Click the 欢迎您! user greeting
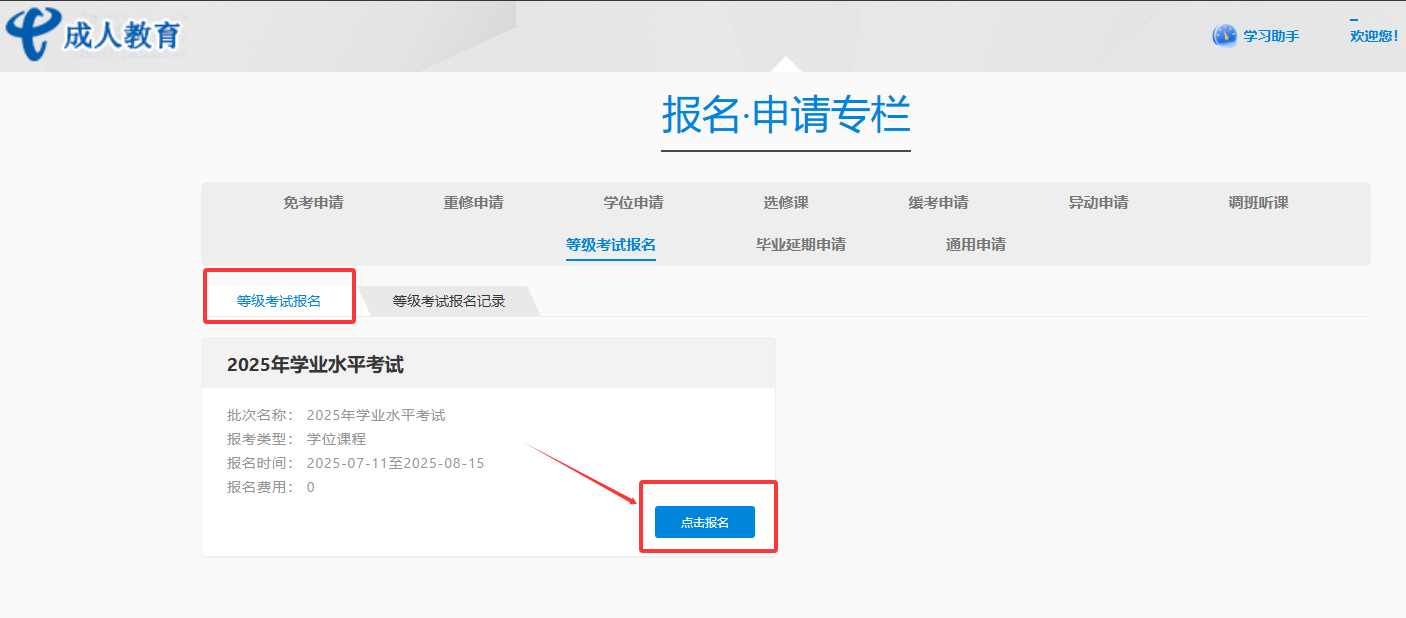This screenshot has height=618, width=1406. (x=1373, y=36)
